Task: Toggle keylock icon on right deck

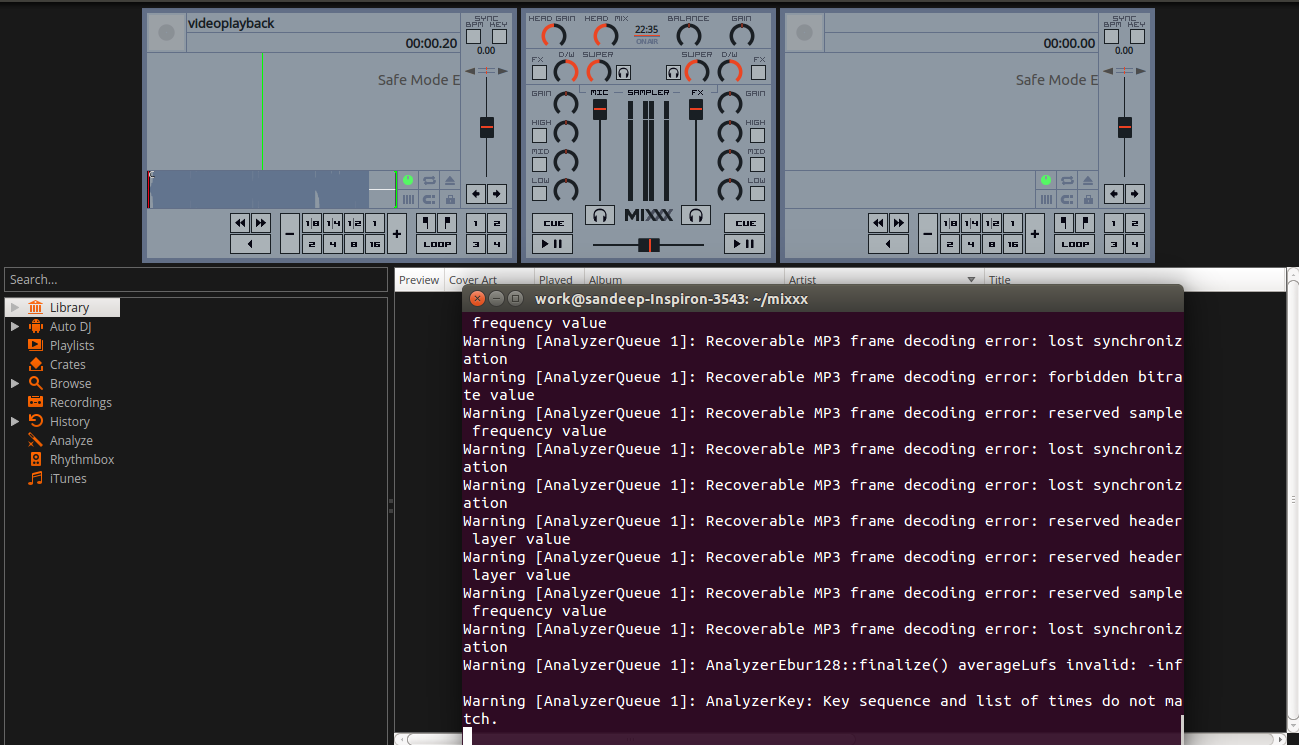Action: click(1088, 199)
